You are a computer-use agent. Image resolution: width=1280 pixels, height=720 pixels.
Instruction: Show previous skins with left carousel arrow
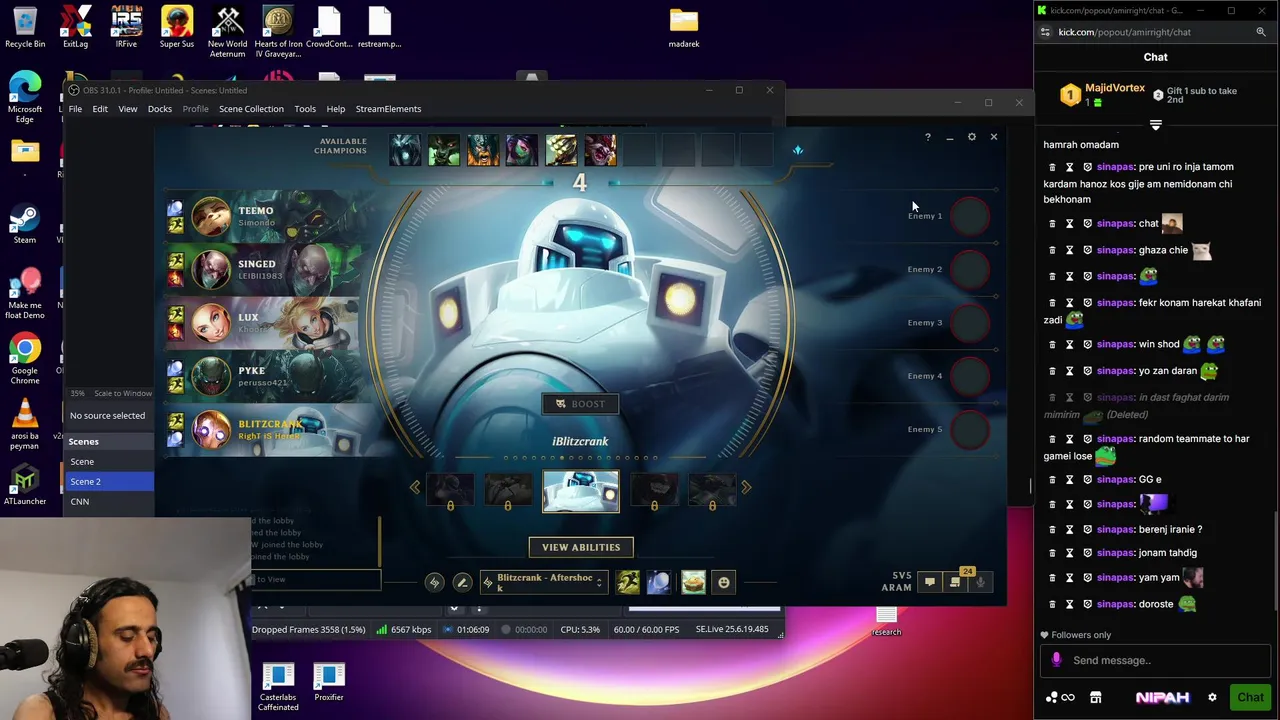[415, 487]
